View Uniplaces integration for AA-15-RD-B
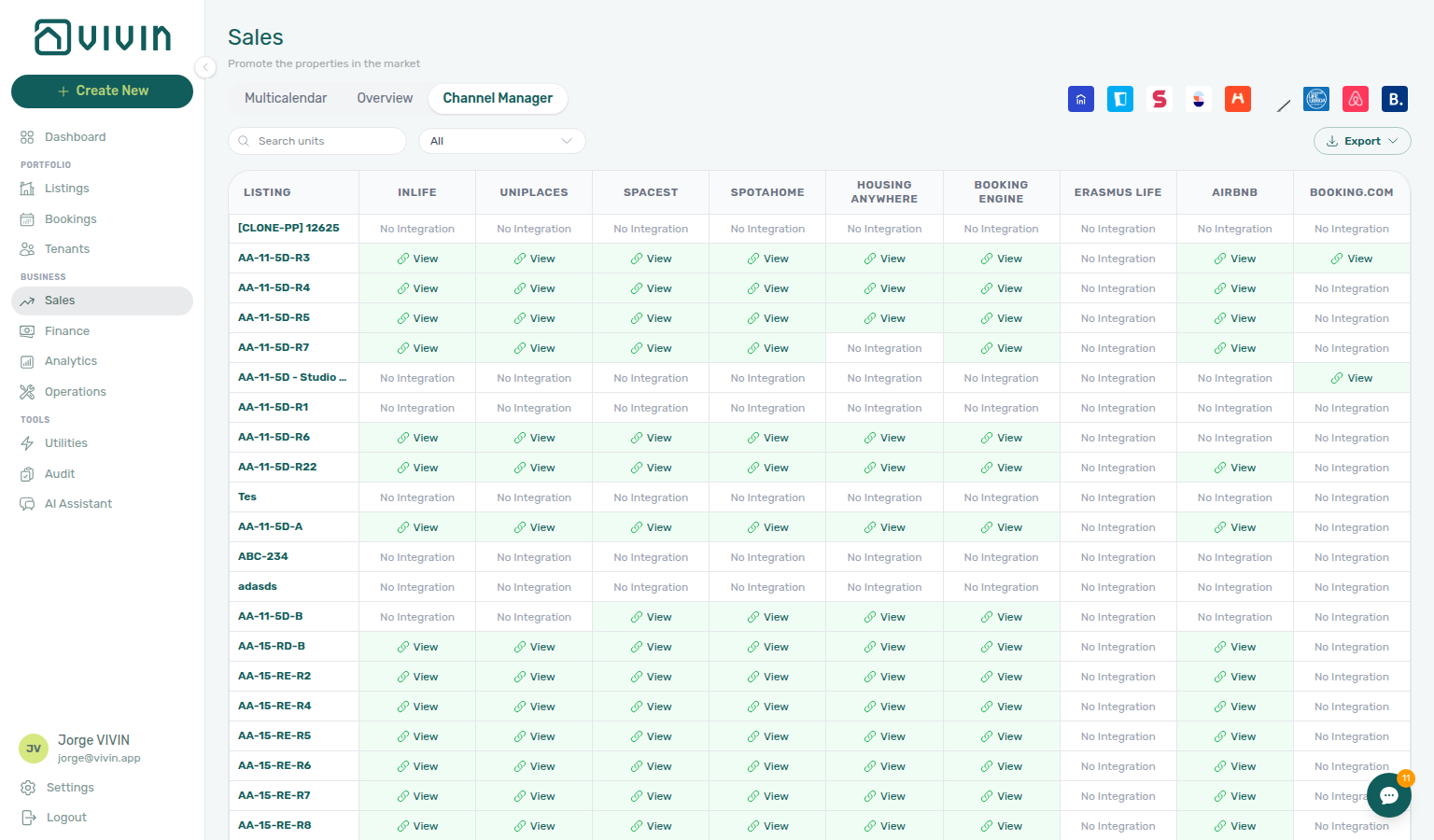The height and width of the screenshot is (840, 1434). (x=534, y=647)
